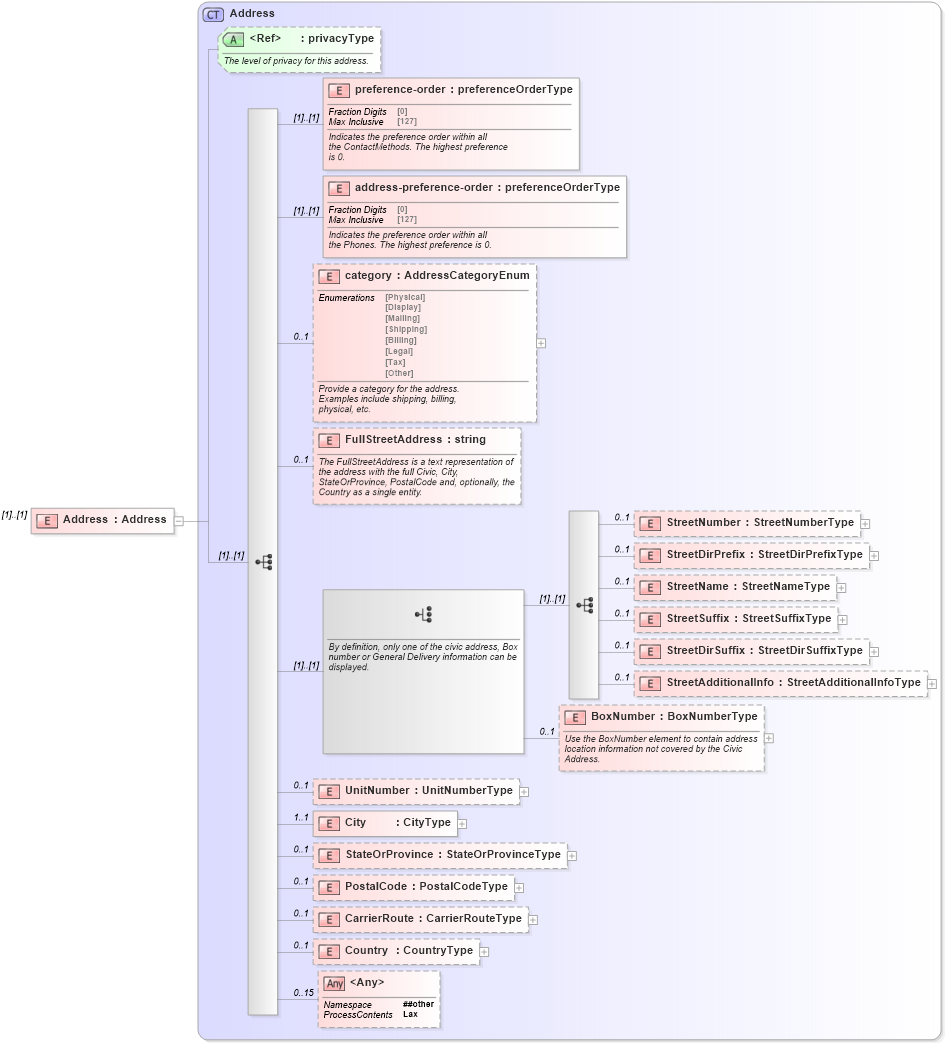Collapse the Address : Address root element
Viewport: 946px width, 1043px height.
(x=179, y=519)
